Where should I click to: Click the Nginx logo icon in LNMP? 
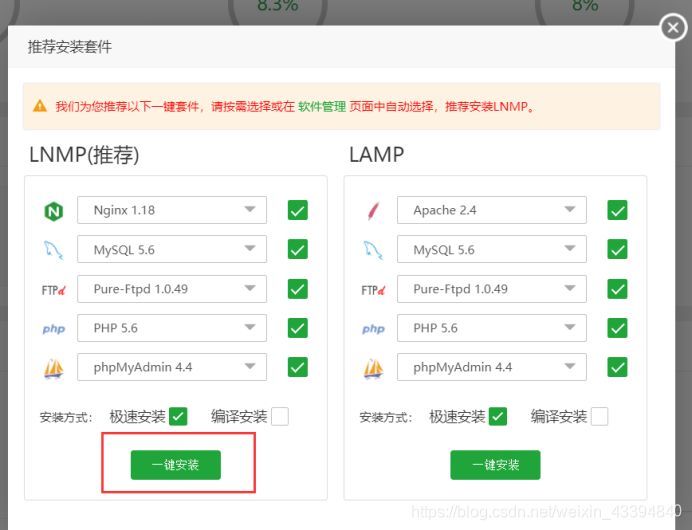54,211
